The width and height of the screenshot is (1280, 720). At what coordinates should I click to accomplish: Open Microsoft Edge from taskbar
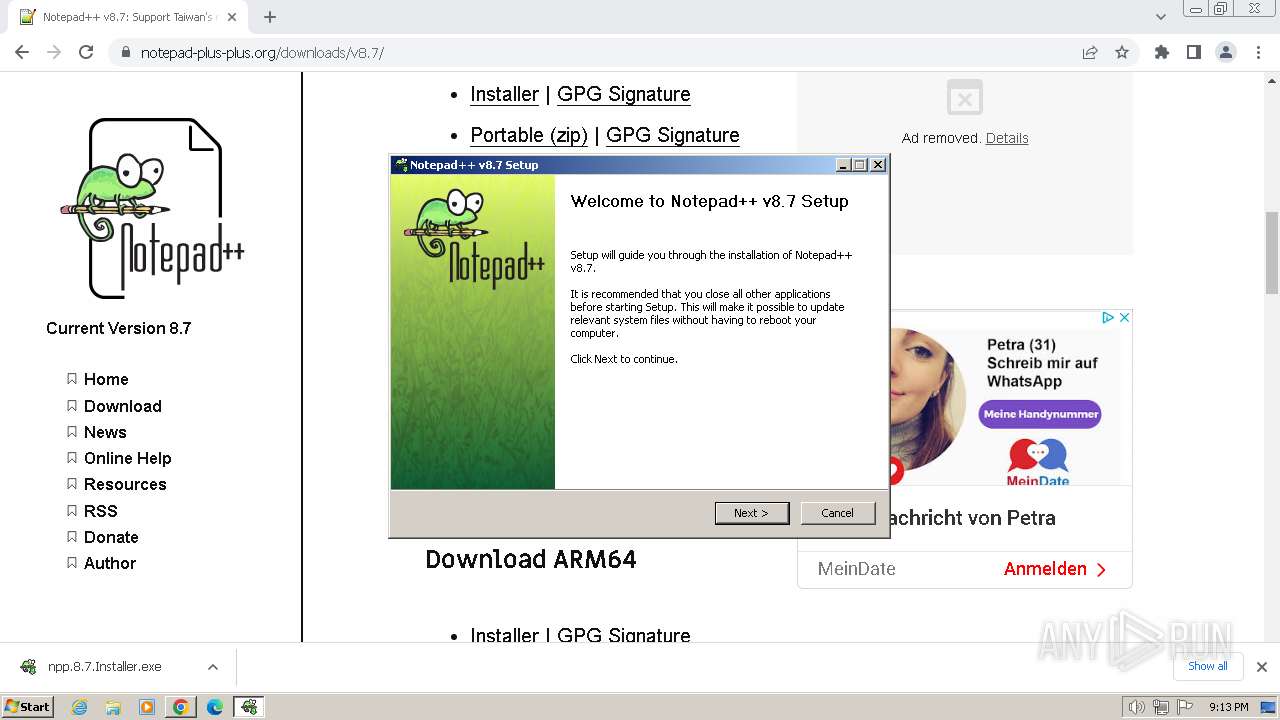point(215,707)
